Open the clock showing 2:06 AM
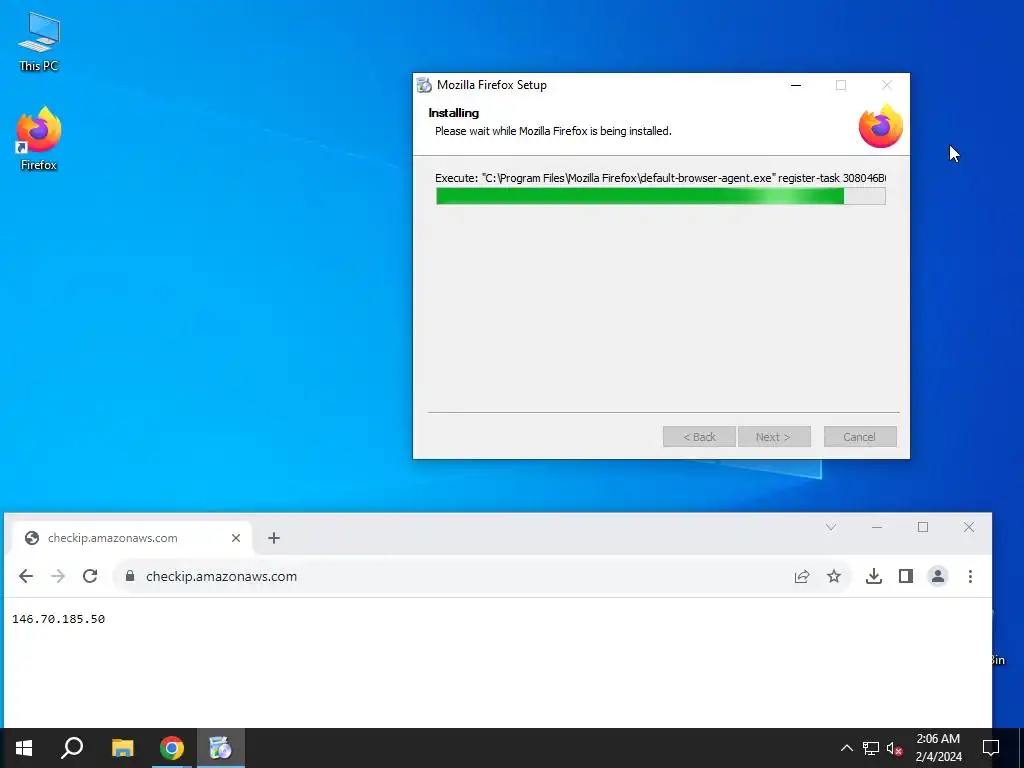Viewport: 1024px width, 768px height. 938,748
